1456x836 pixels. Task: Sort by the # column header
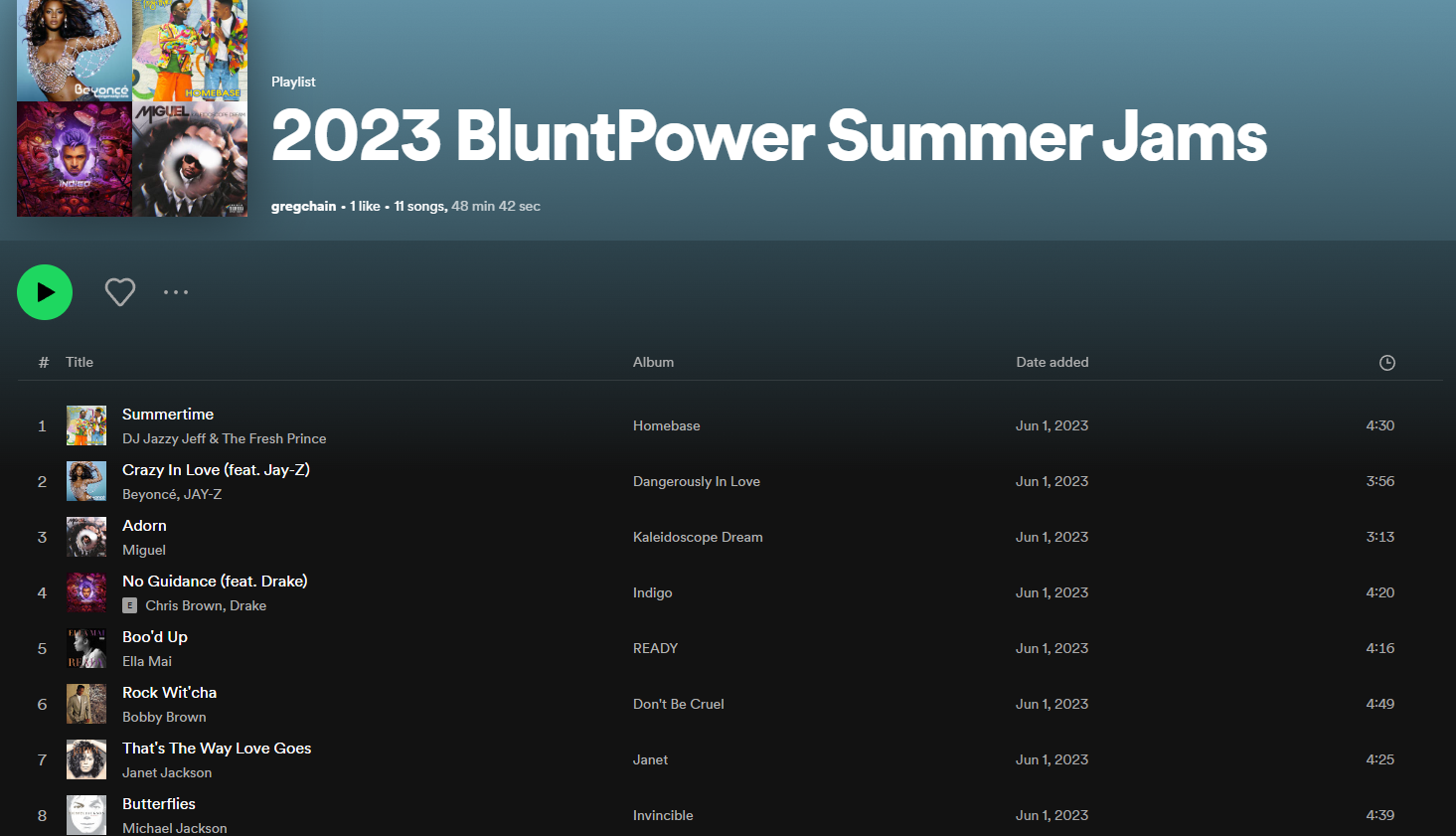44,362
